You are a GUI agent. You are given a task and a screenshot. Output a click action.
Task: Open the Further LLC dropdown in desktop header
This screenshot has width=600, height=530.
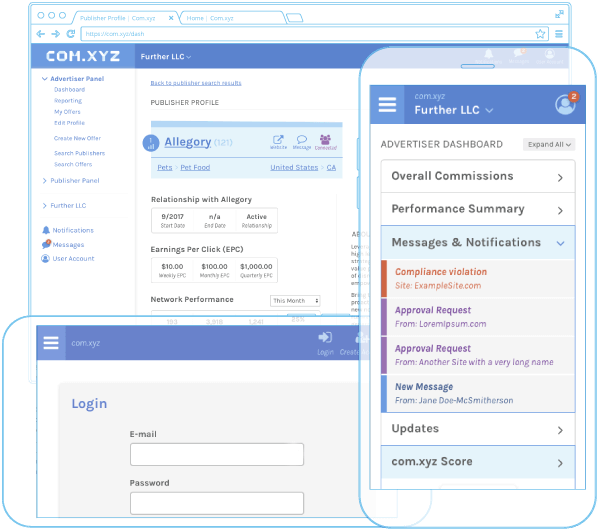point(166,57)
